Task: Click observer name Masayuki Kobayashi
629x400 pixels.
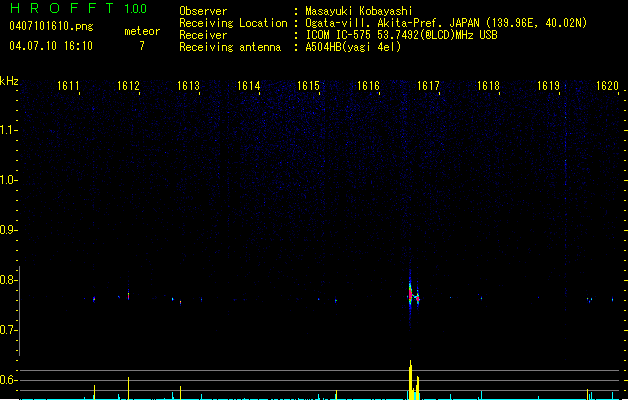Action: tap(359, 11)
